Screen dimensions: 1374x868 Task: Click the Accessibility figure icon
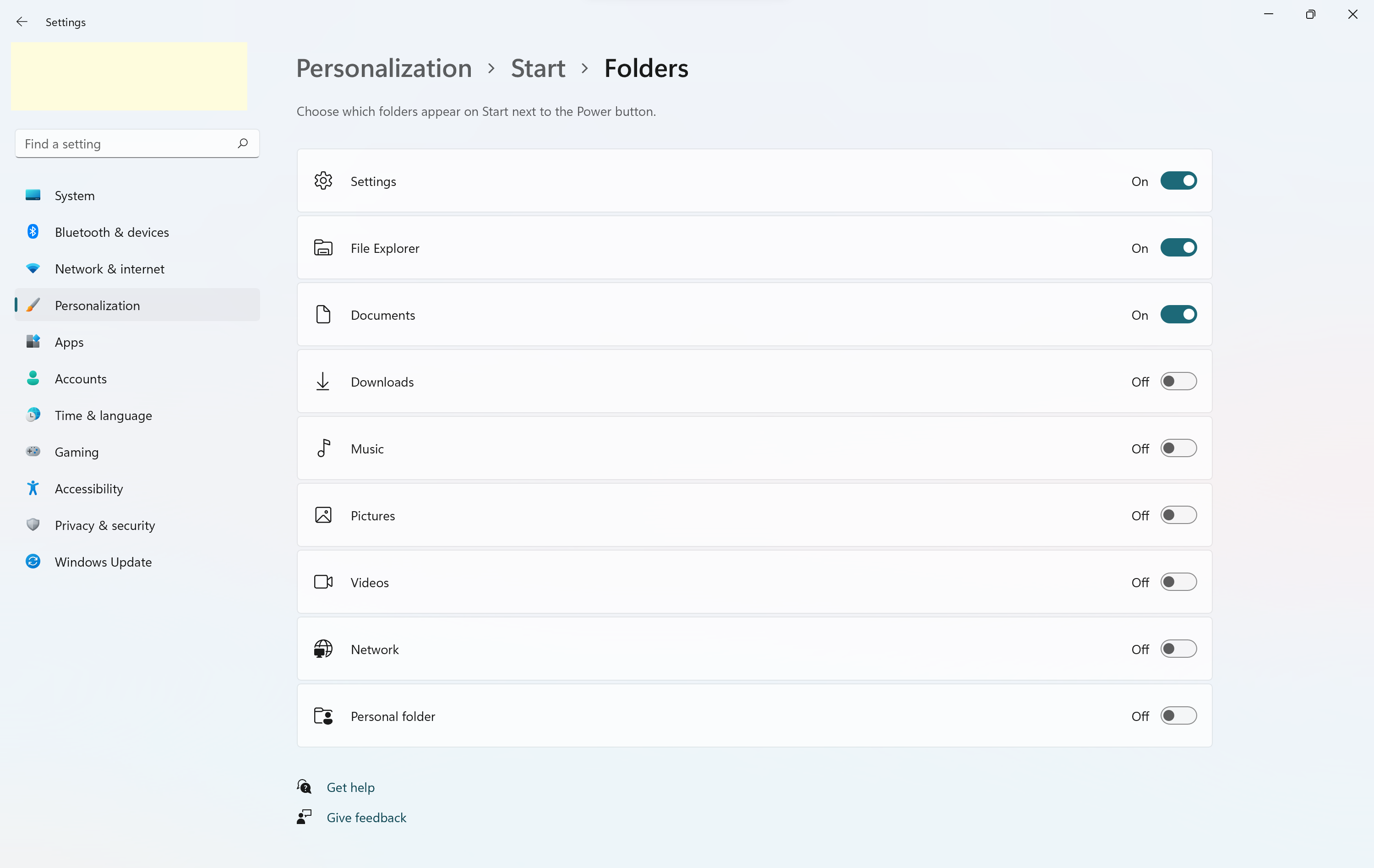tap(33, 488)
